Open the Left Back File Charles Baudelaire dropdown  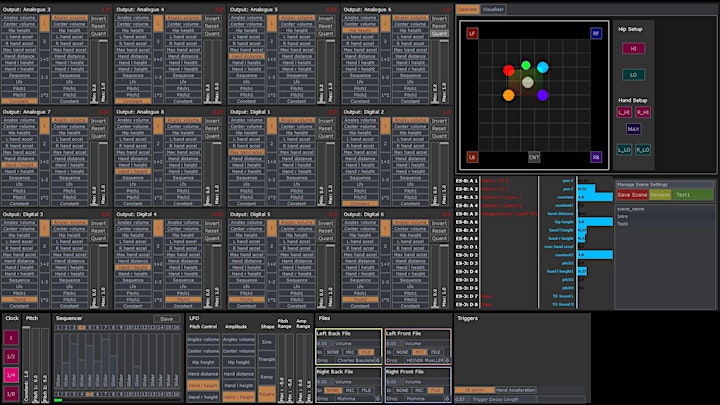[x=358, y=360]
